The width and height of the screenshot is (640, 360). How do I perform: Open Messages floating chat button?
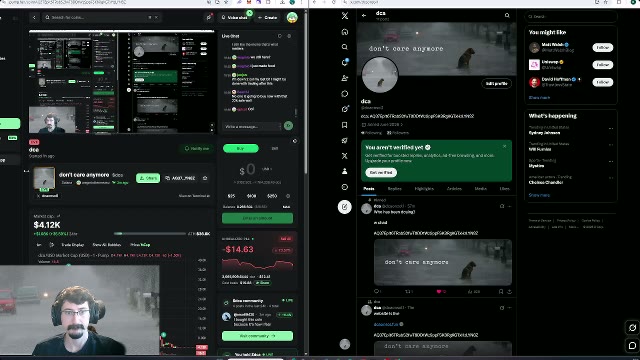(632, 345)
